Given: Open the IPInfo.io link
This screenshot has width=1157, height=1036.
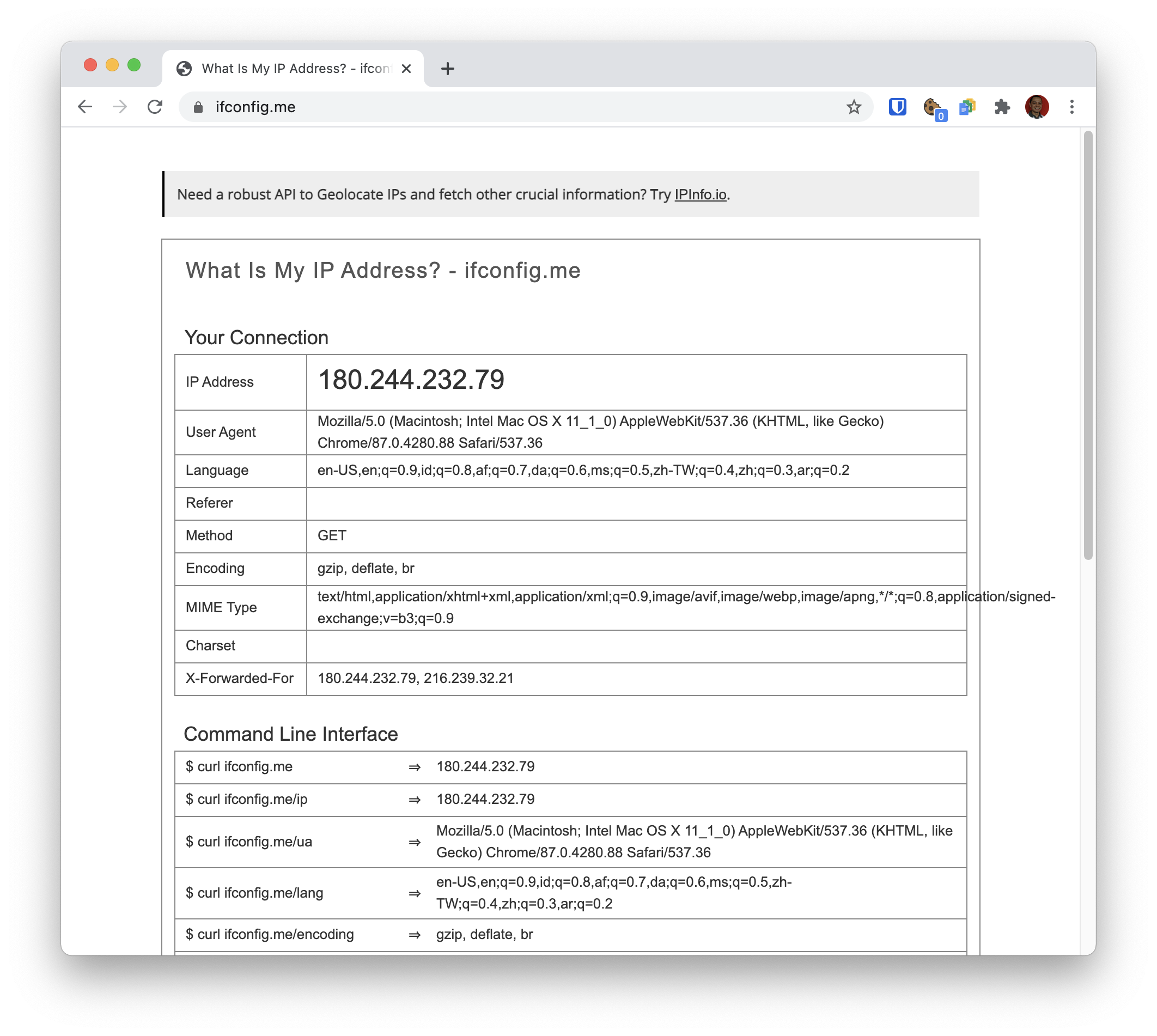Looking at the screenshot, I should pos(700,194).
